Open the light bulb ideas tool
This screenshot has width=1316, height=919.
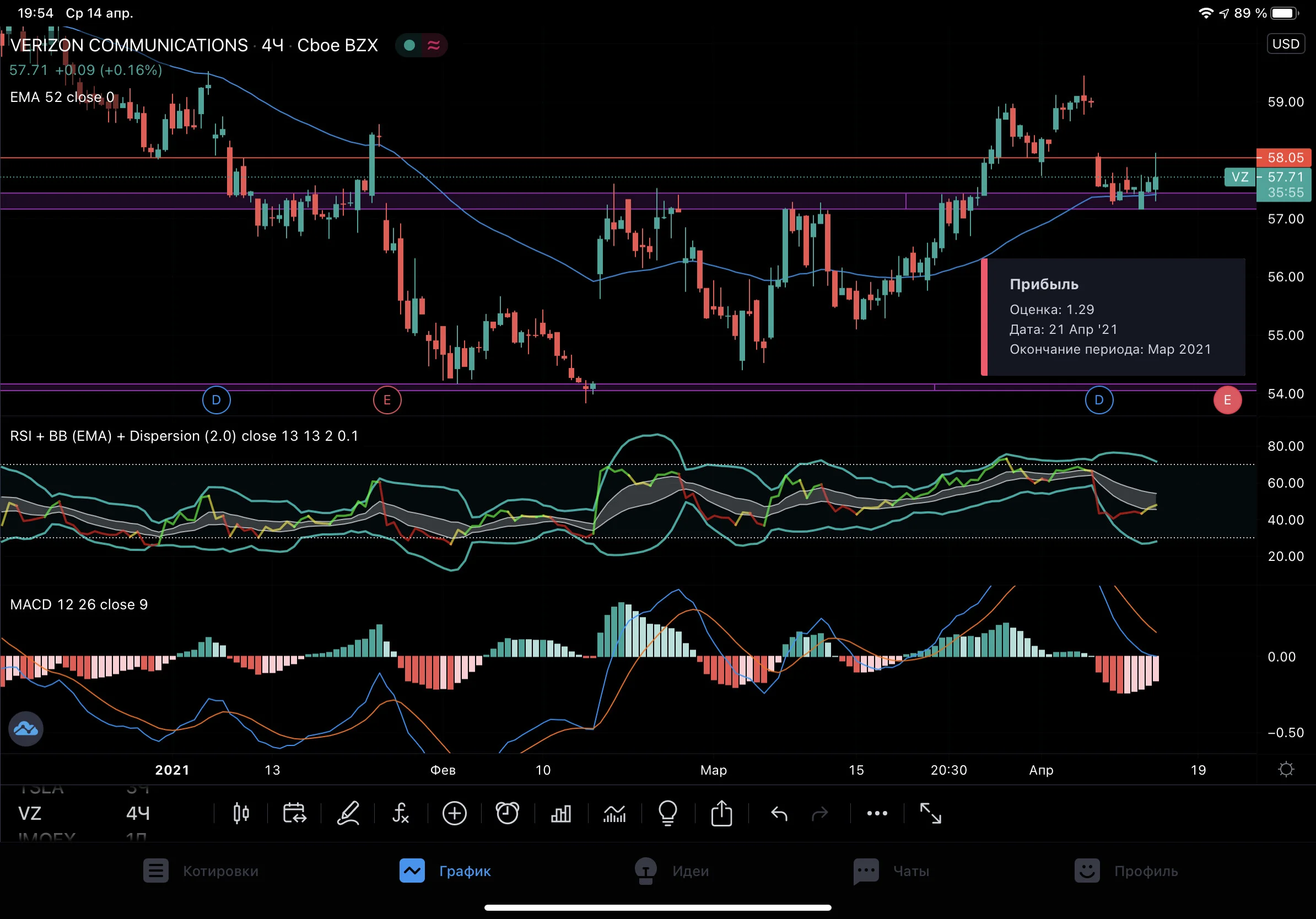[668, 813]
